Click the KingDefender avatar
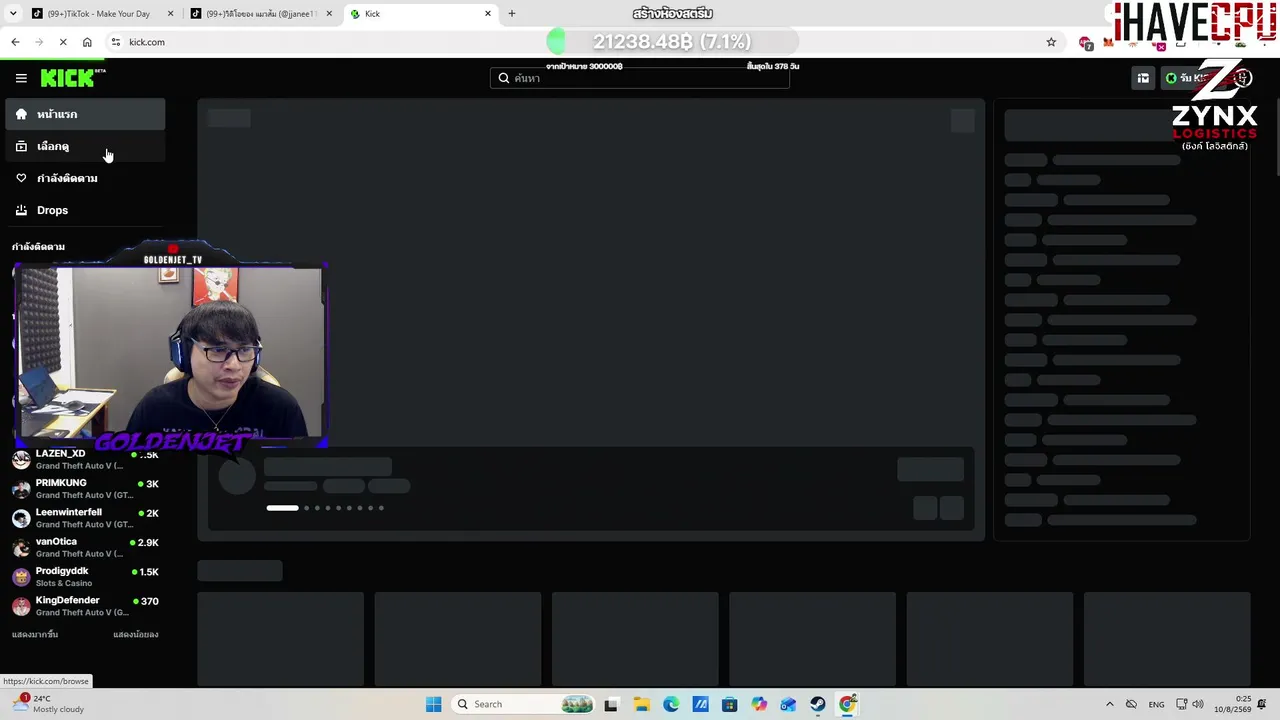The image size is (1280, 720). point(21,607)
